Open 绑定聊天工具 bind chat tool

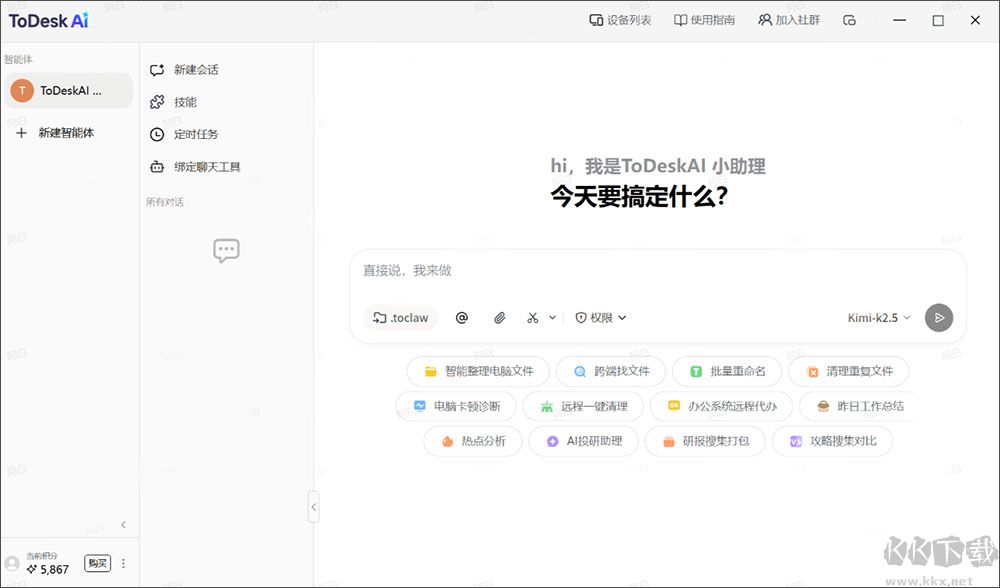tap(195, 167)
